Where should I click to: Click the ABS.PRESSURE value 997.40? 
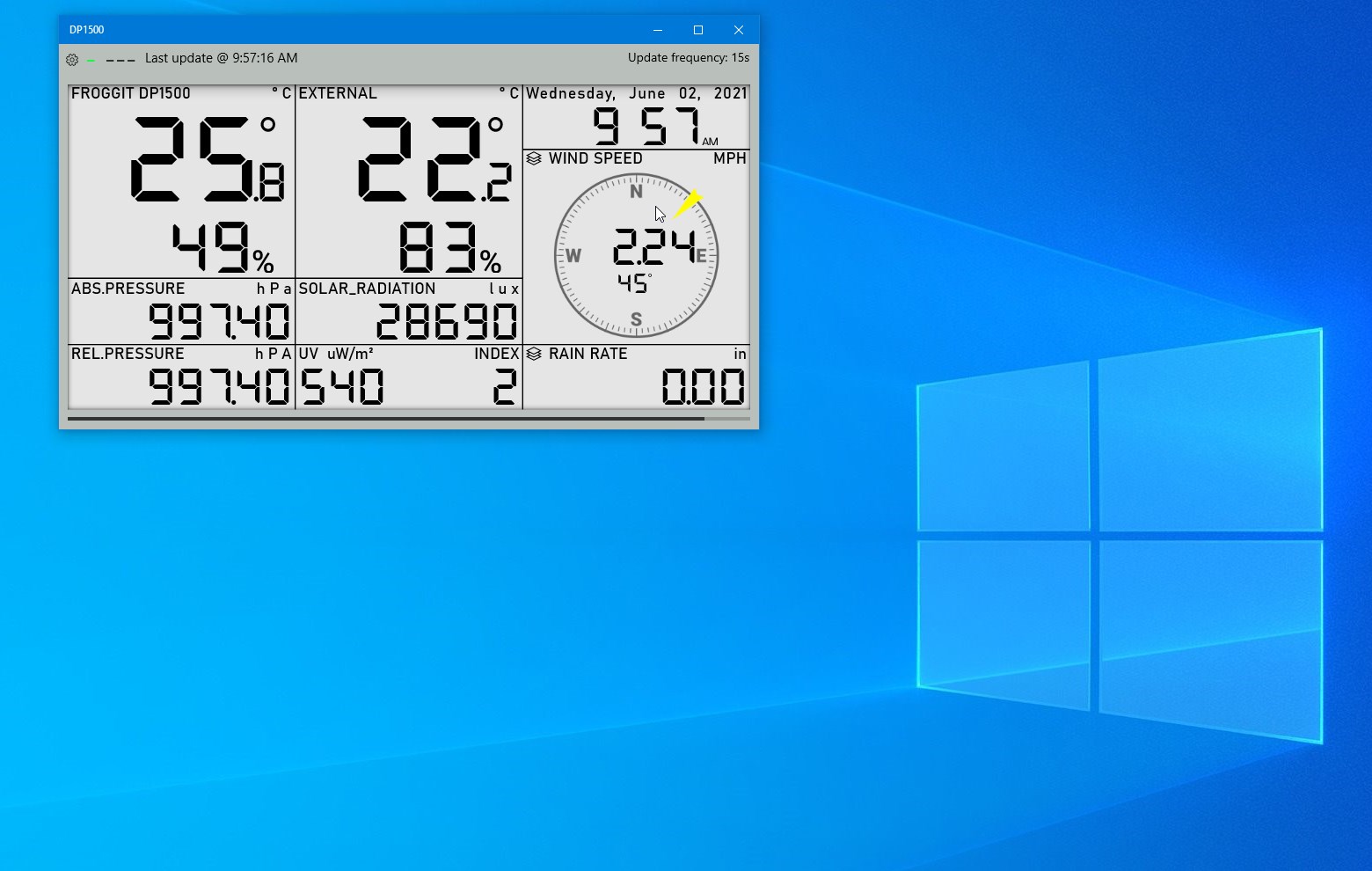pyautogui.click(x=219, y=321)
